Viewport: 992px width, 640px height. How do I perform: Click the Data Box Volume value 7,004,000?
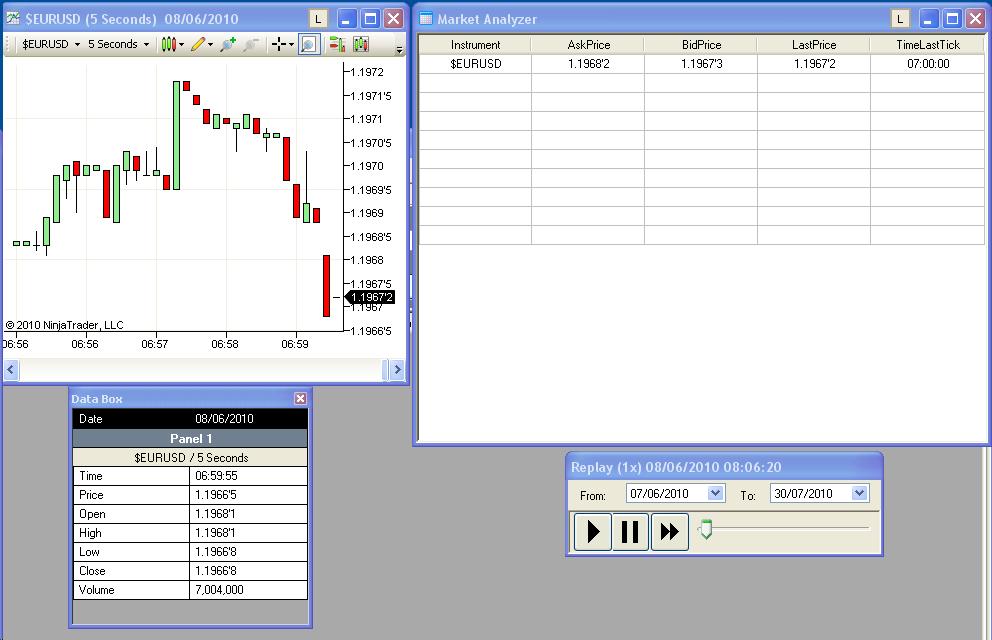click(x=248, y=589)
